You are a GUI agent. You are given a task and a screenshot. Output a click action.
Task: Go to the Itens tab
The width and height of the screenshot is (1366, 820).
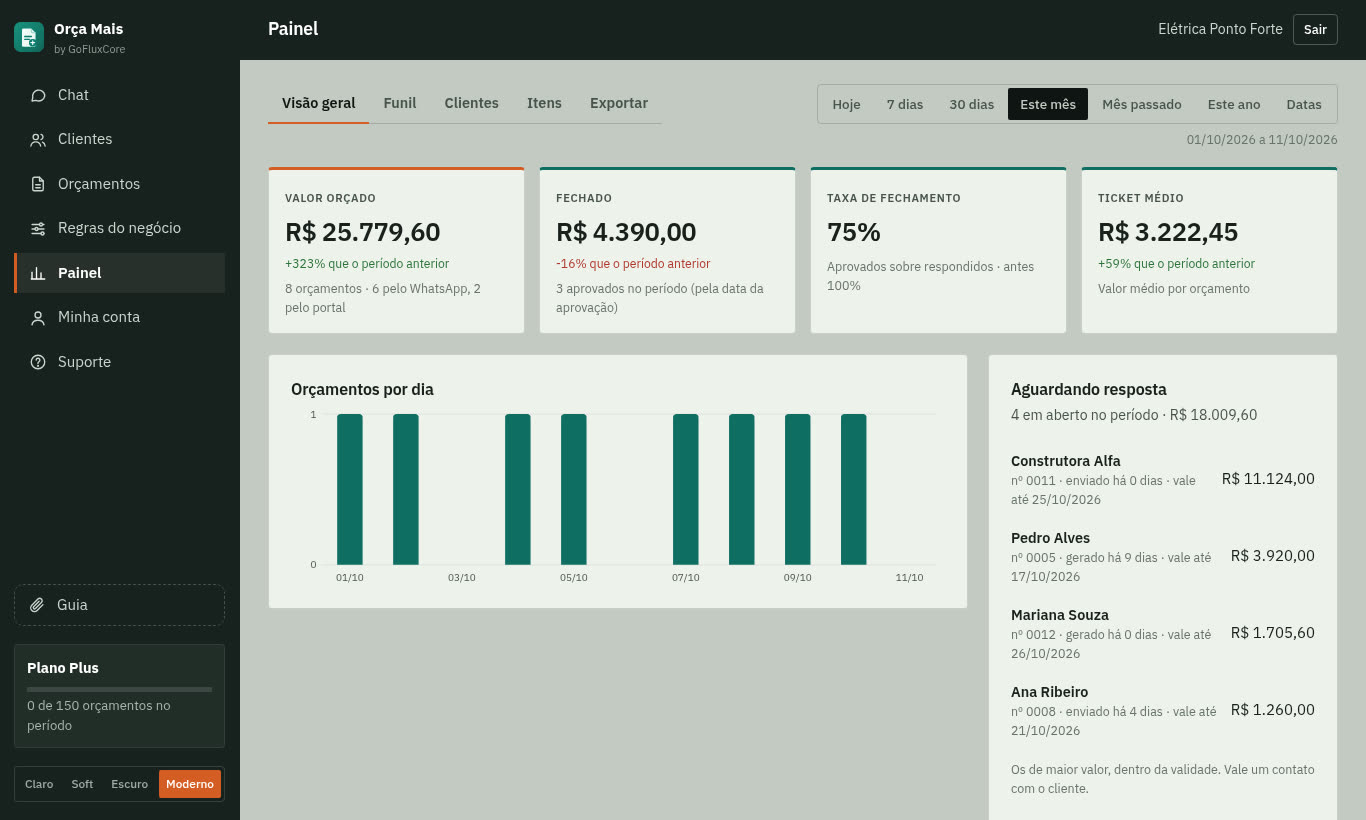point(544,103)
